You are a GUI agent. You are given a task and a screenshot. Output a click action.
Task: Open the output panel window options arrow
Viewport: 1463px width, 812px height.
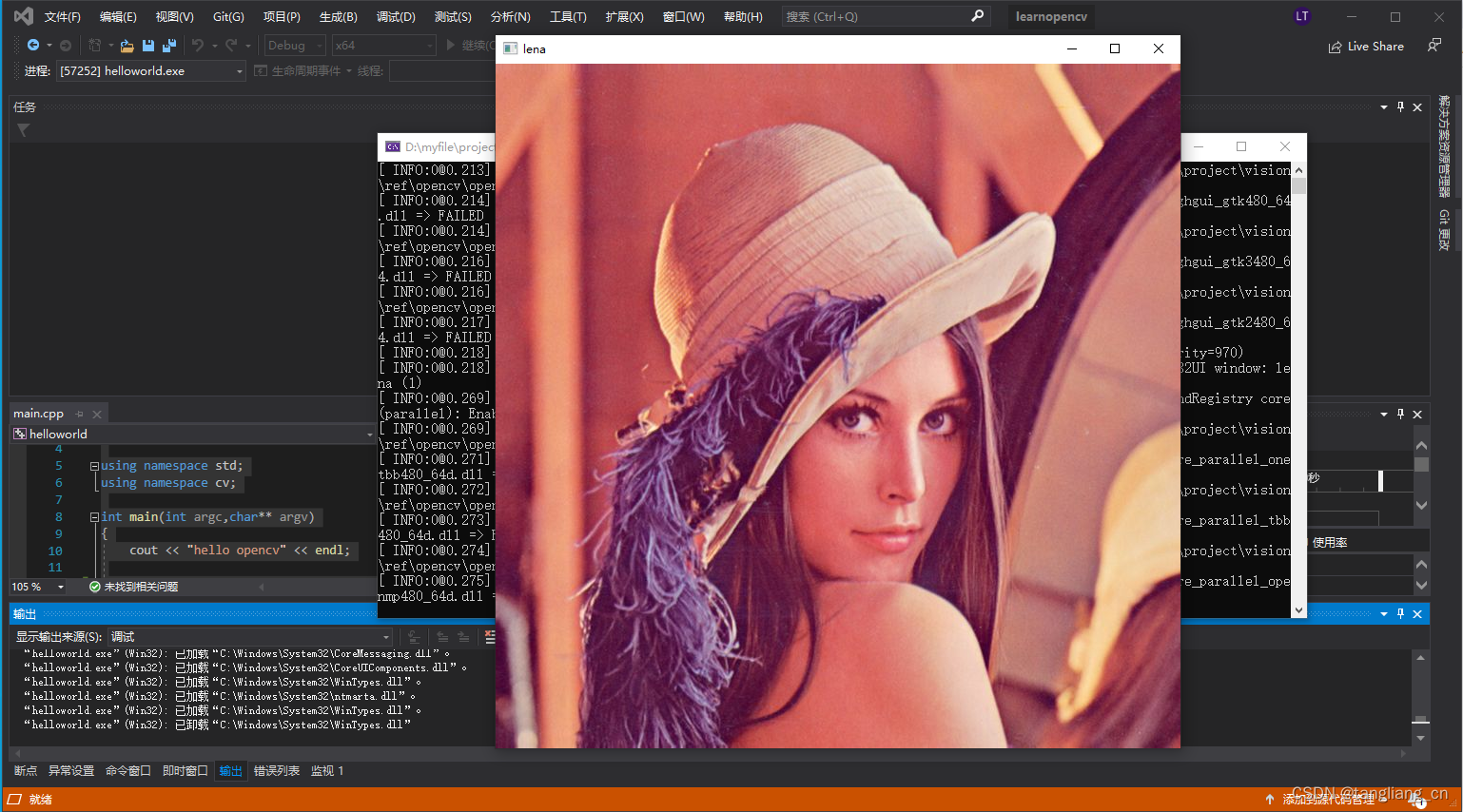[x=1384, y=614]
